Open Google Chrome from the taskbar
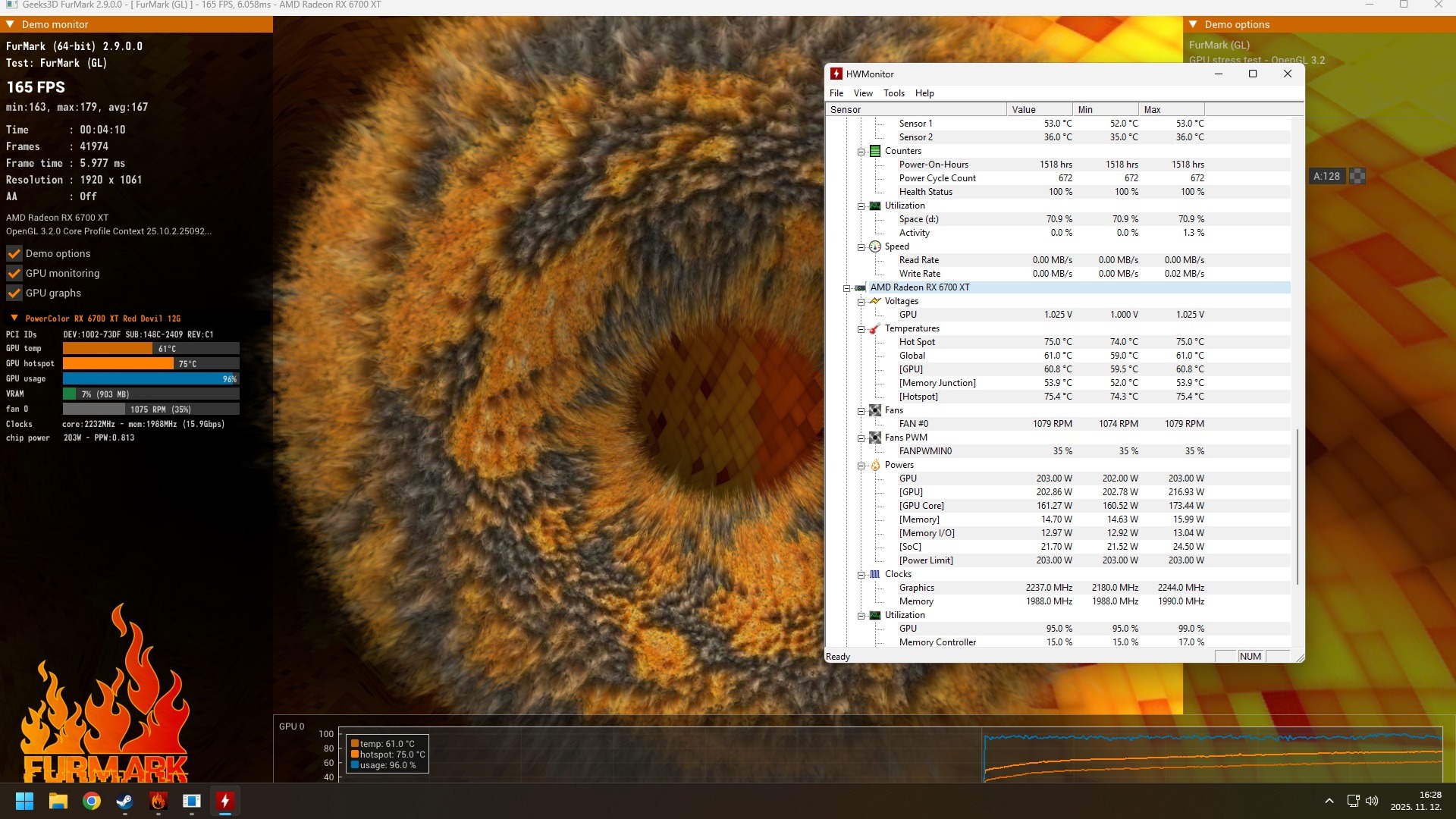The height and width of the screenshot is (819, 1456). point(92,801)
